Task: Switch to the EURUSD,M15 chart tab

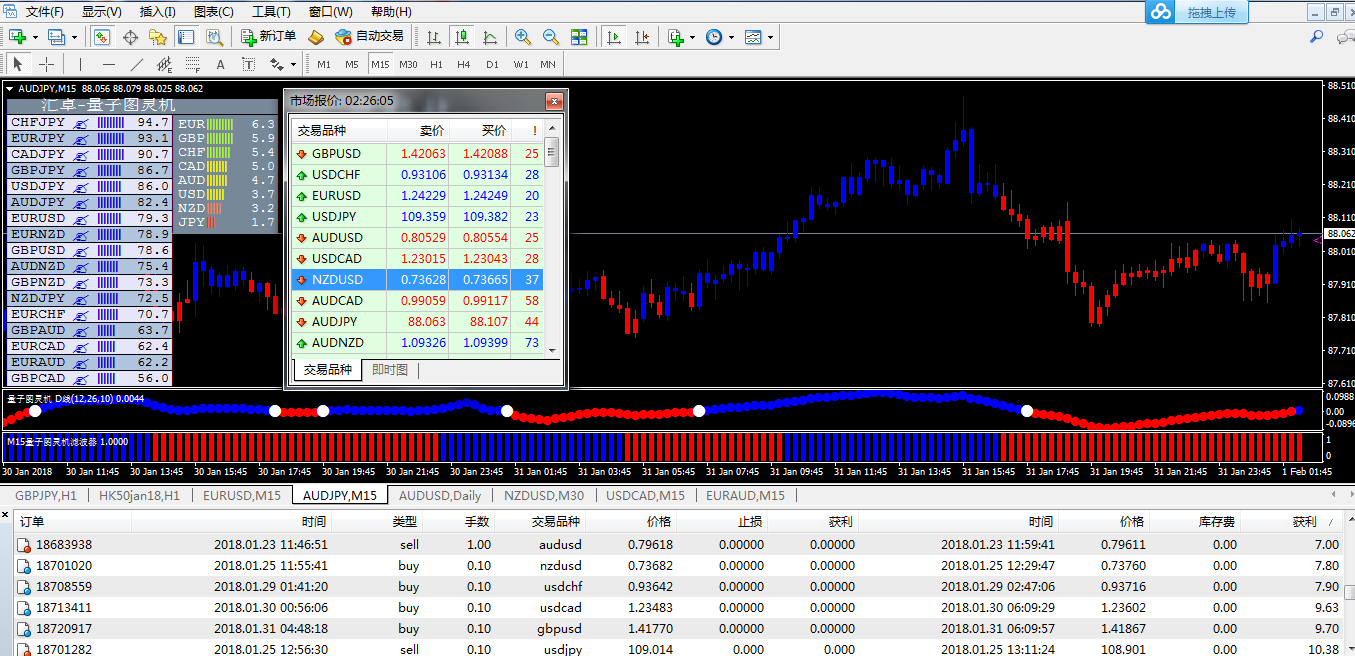Action: (x=241, y=495)
